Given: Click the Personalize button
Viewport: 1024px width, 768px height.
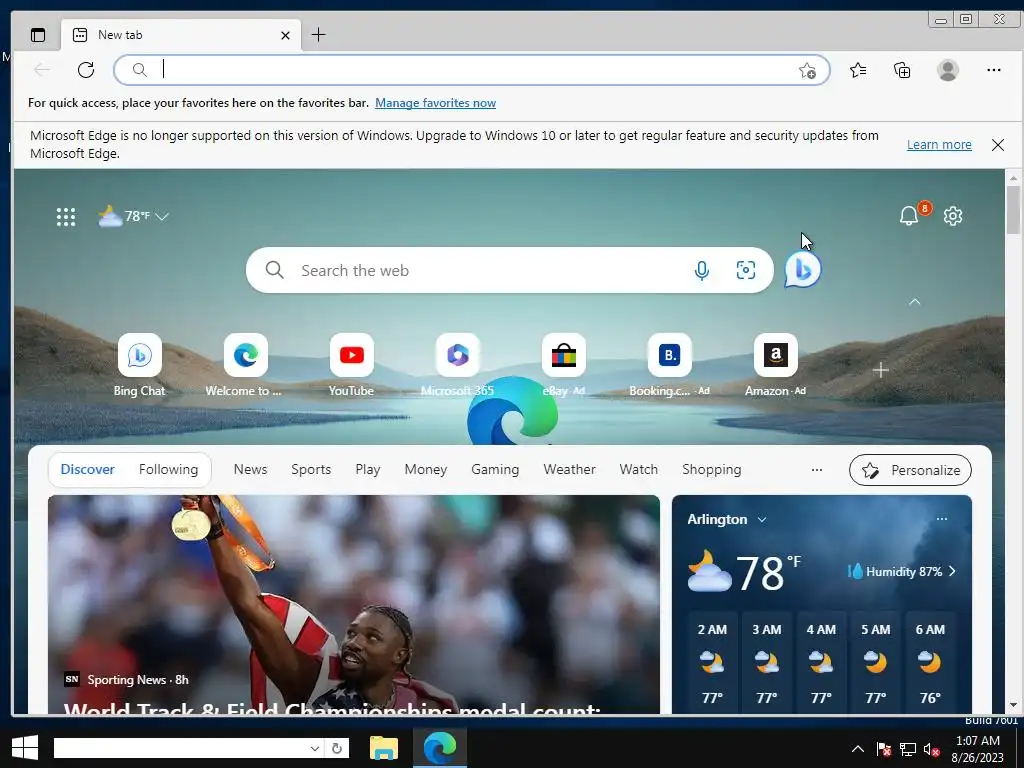Looking at the screenshot, I should 910,470.
